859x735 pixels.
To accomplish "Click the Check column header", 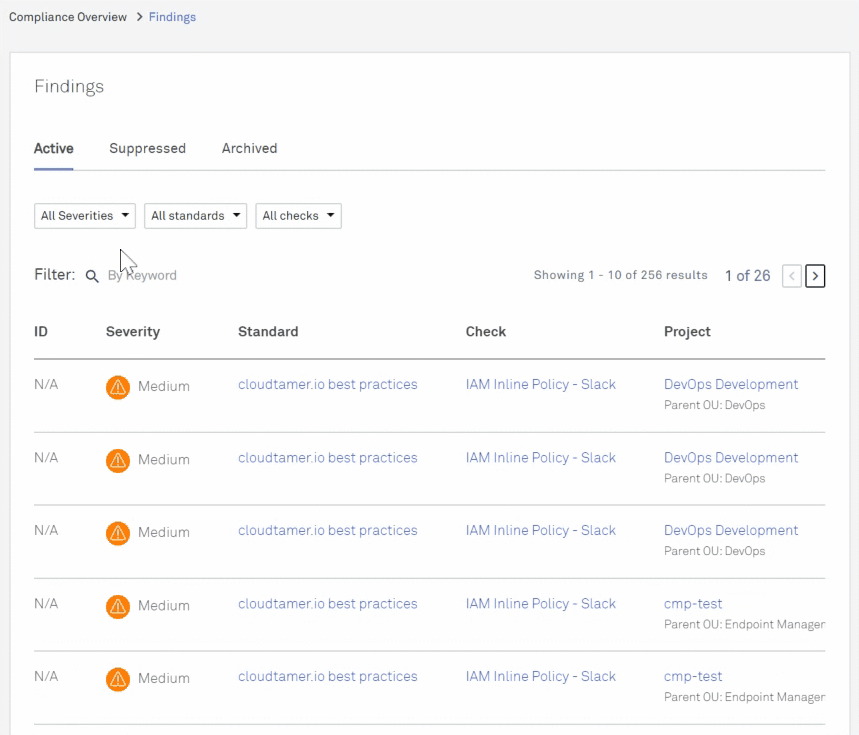I will coord(486,332).
